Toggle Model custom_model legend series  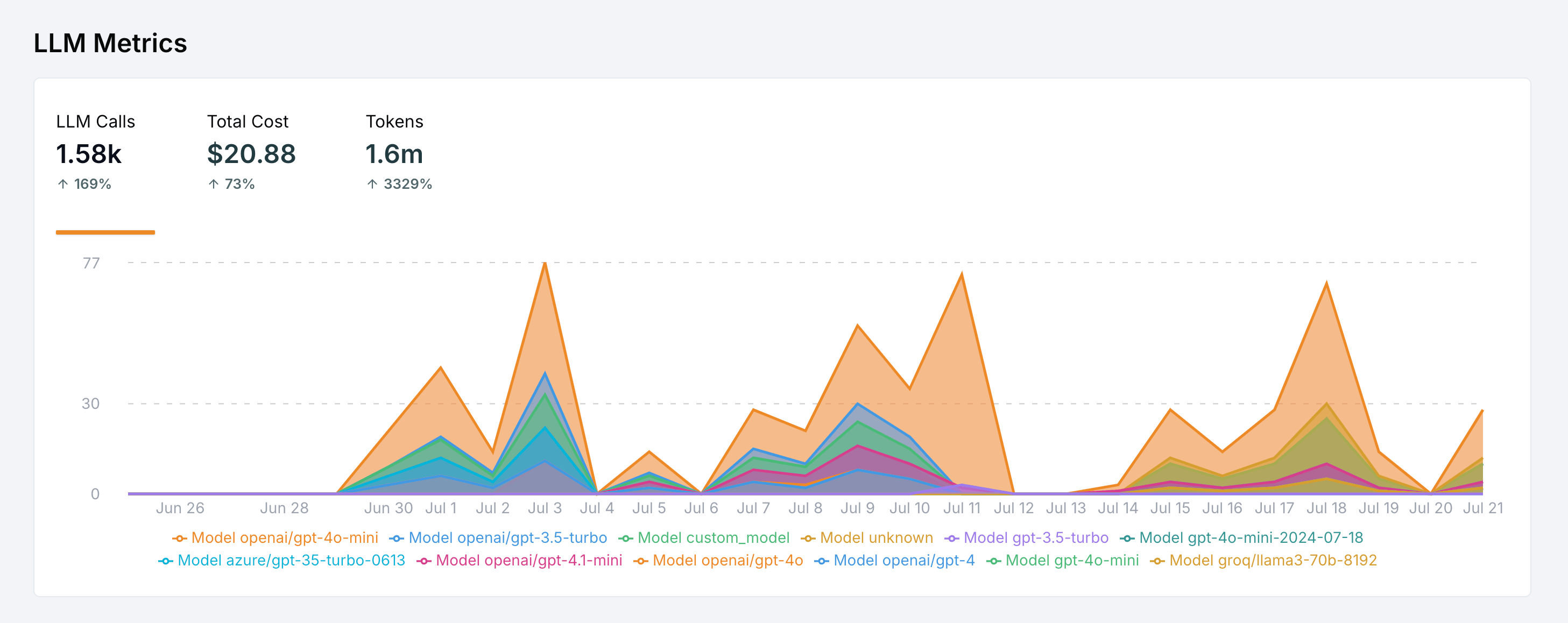[704, 538]
